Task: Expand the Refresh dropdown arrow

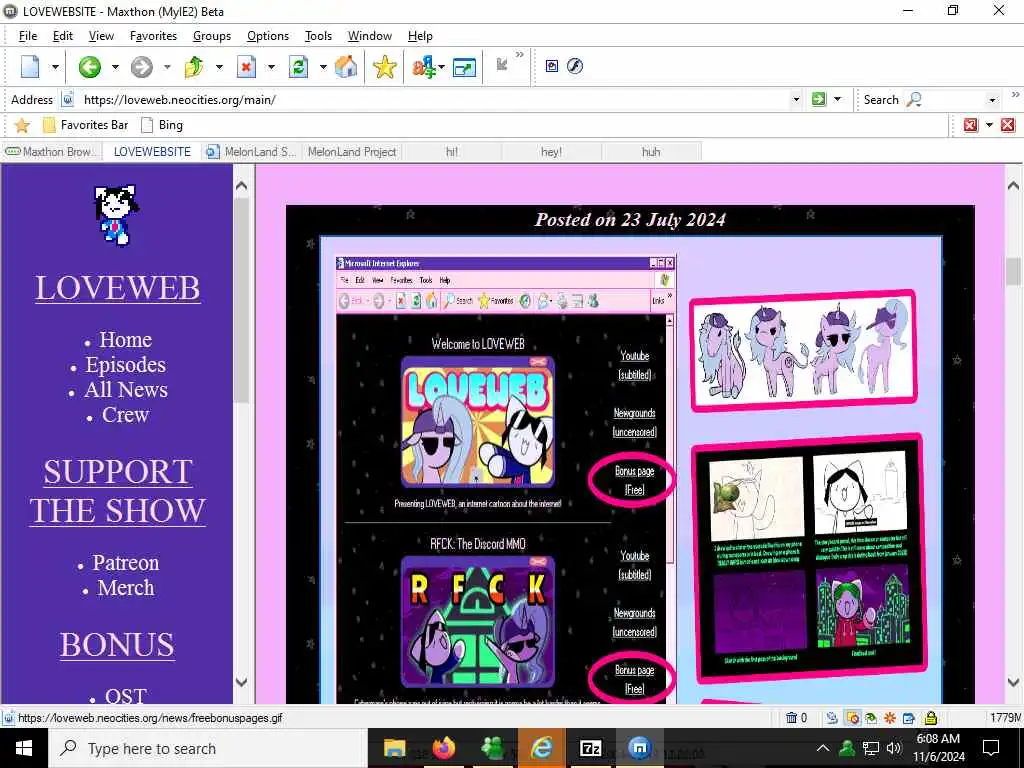Action: 323,67
